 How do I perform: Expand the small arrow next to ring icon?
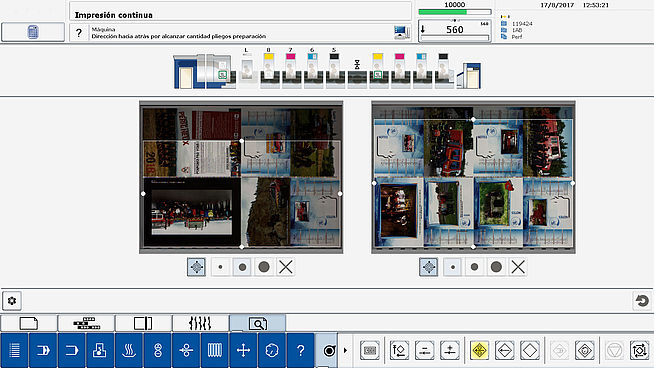pyautogui.click(x=345, y=350)
